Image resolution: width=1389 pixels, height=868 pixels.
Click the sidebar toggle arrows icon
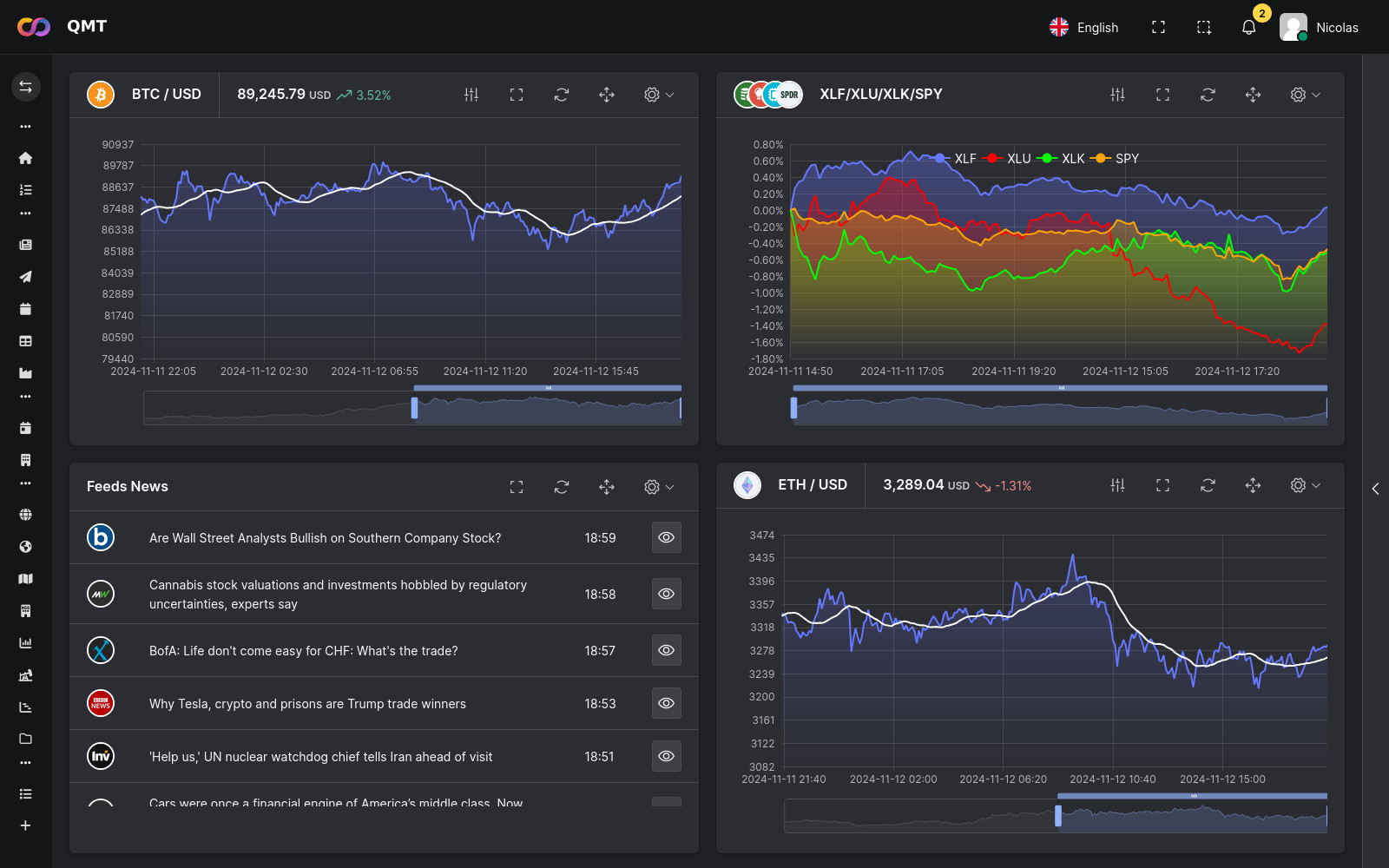25,87
